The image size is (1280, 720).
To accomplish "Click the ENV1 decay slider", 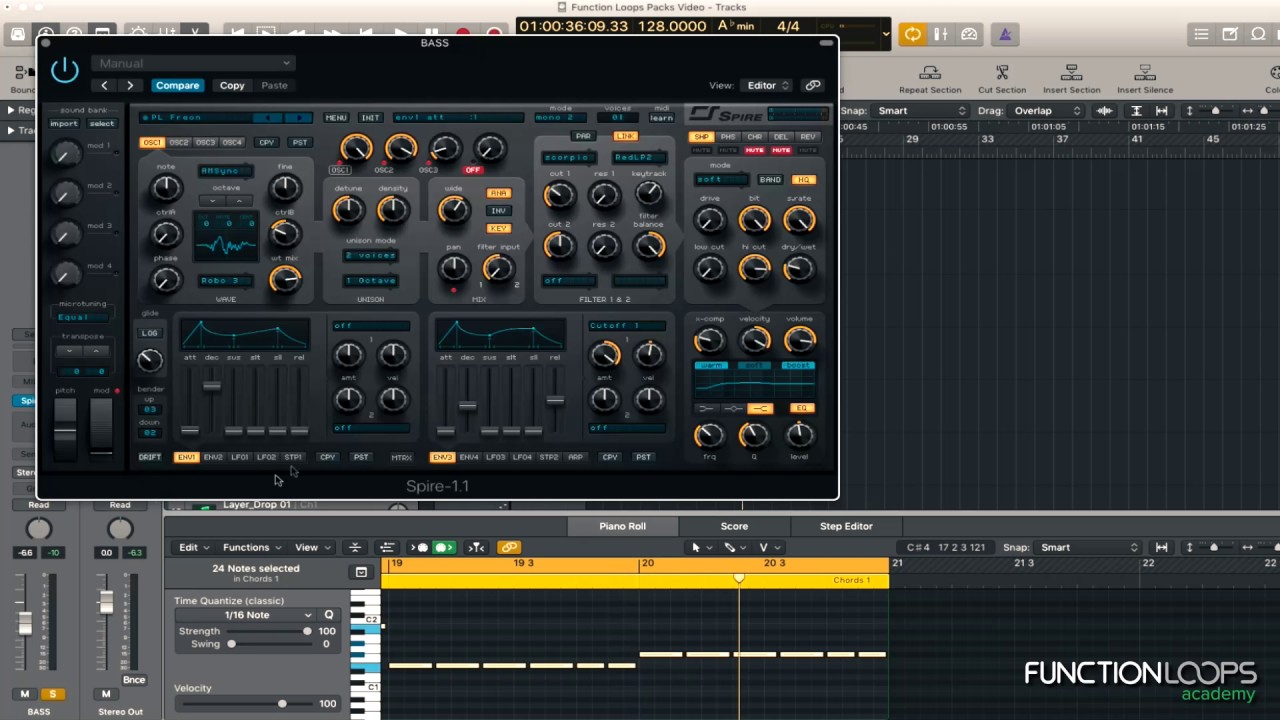I will tap(211, 385).
